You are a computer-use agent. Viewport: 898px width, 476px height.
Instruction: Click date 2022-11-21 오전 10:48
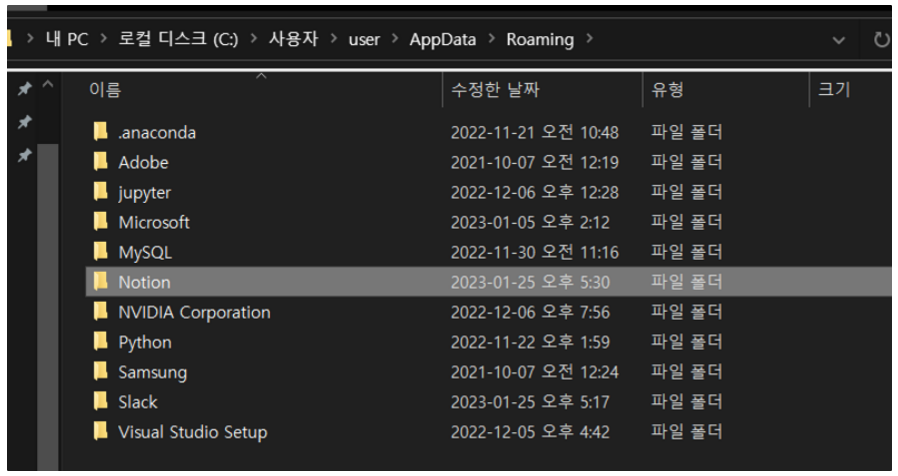tap(534, 132)
